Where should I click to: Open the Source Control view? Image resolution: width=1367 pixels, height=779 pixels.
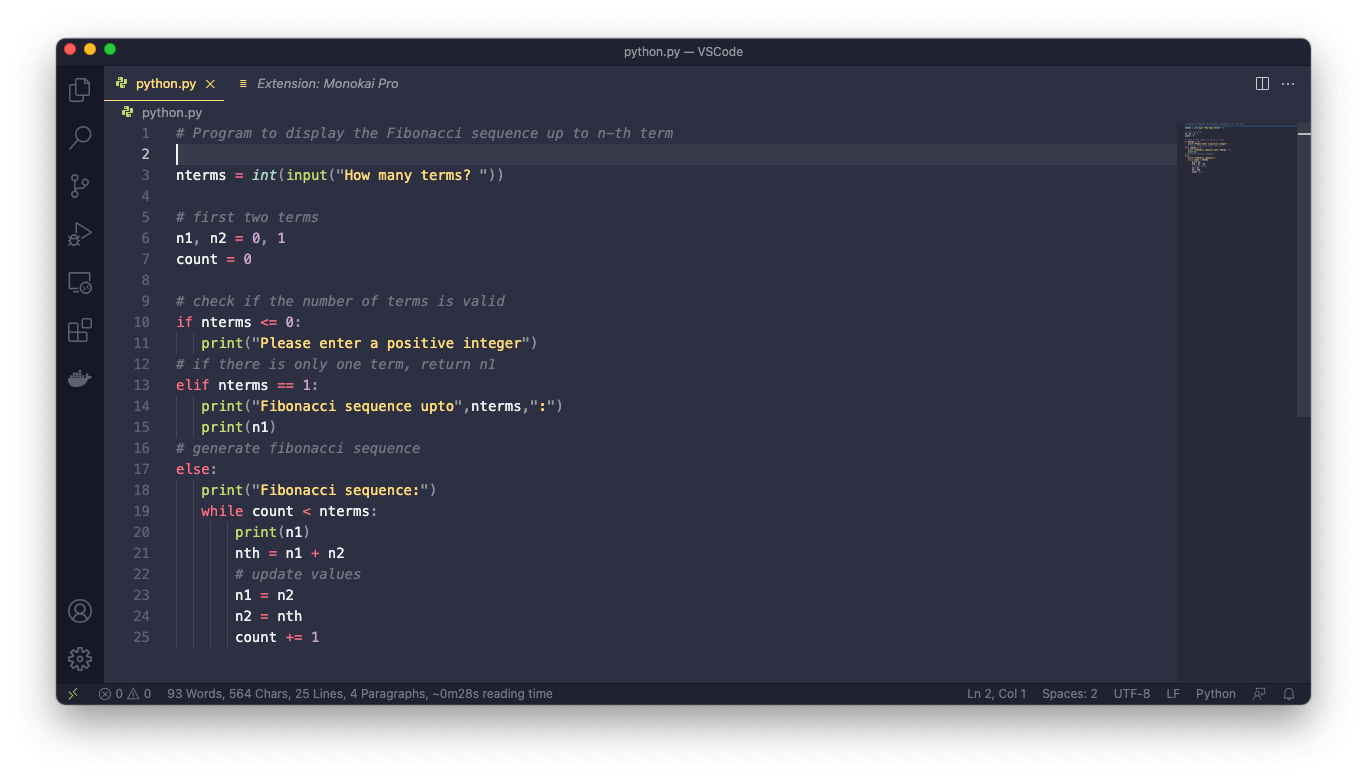click(80, 186)
